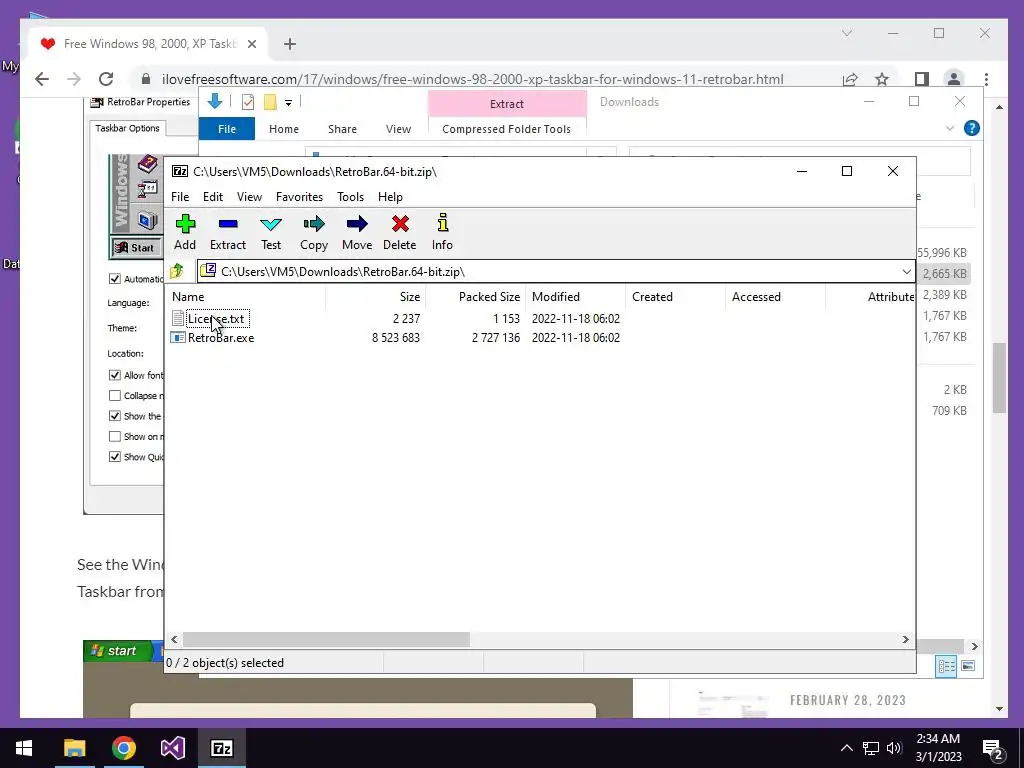
Task: Click the Move arrow icon in 7-Zip
Action: (x=357, y=225)
